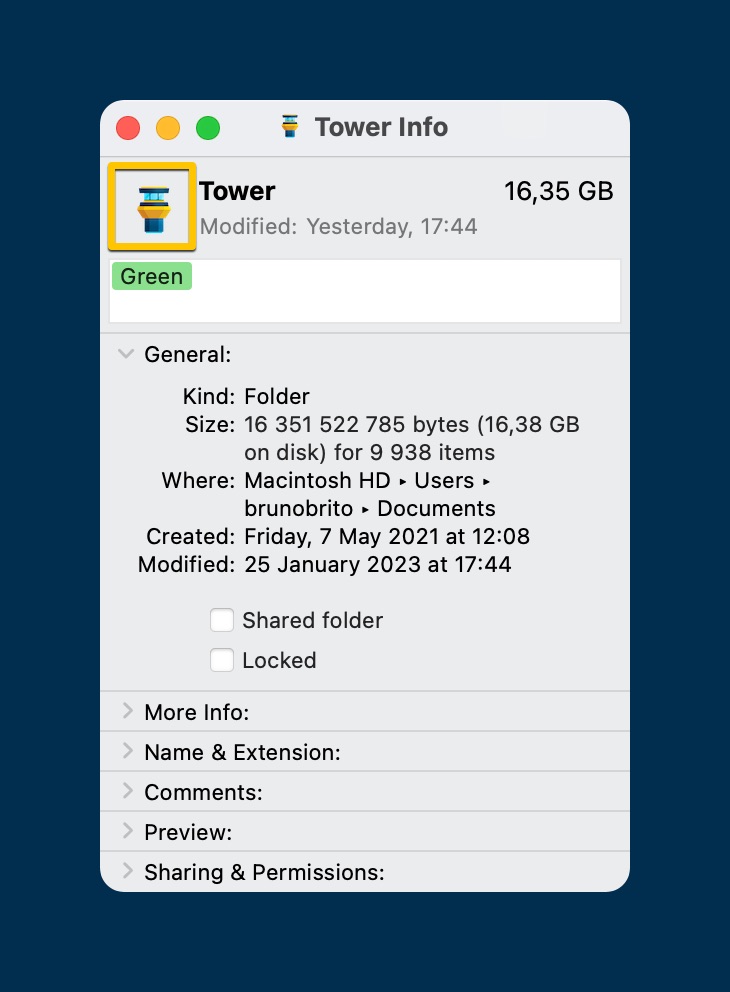Image resolution: width=730 pixels, height=992 pixels.
Task: Expand the Comments section
Action: 127,792
